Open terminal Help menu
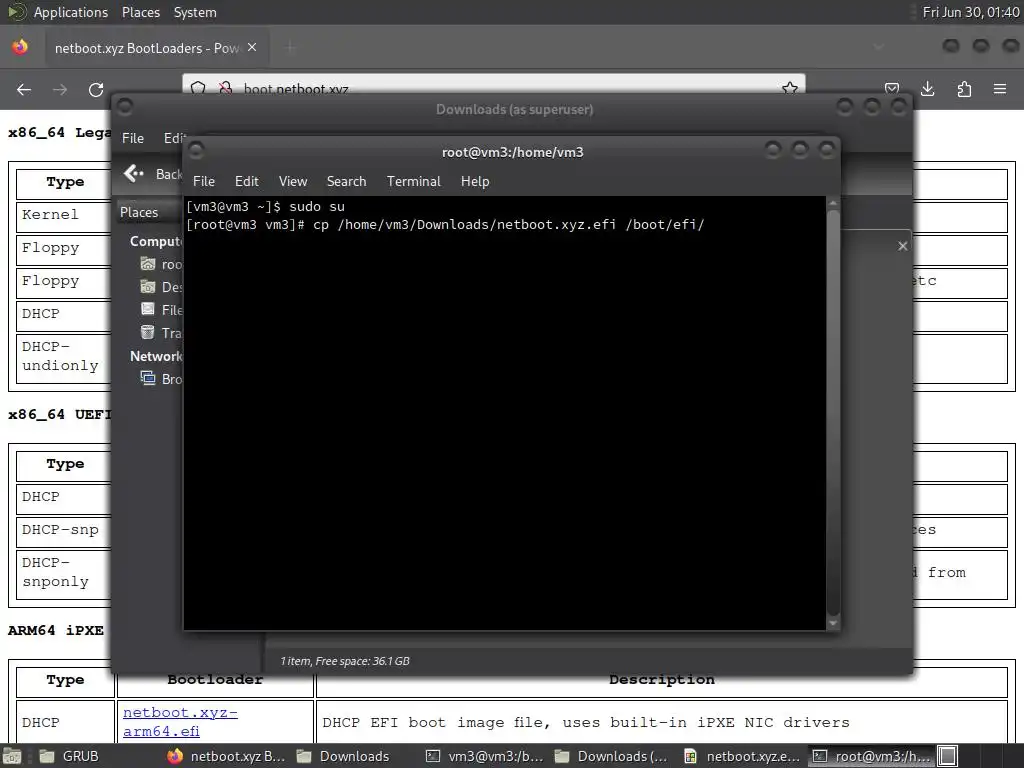The width and height of the screenshot is (1024, 768). (475, 182)
